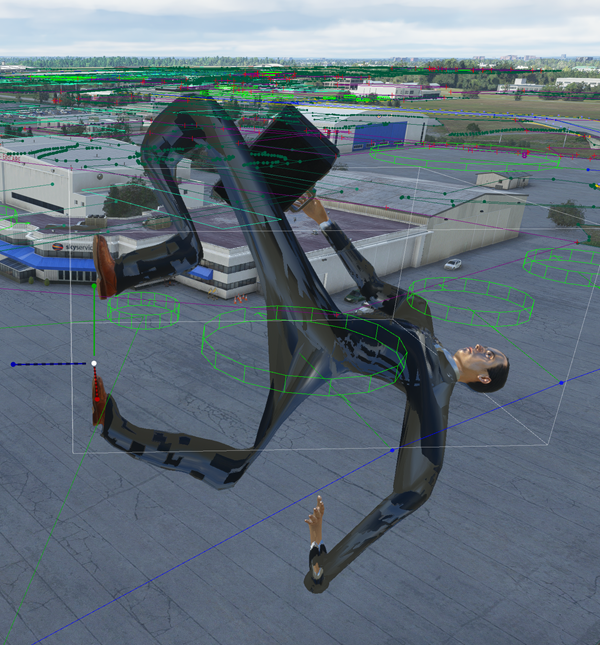Click the blue node on the lower blue line

click(392, 451)
